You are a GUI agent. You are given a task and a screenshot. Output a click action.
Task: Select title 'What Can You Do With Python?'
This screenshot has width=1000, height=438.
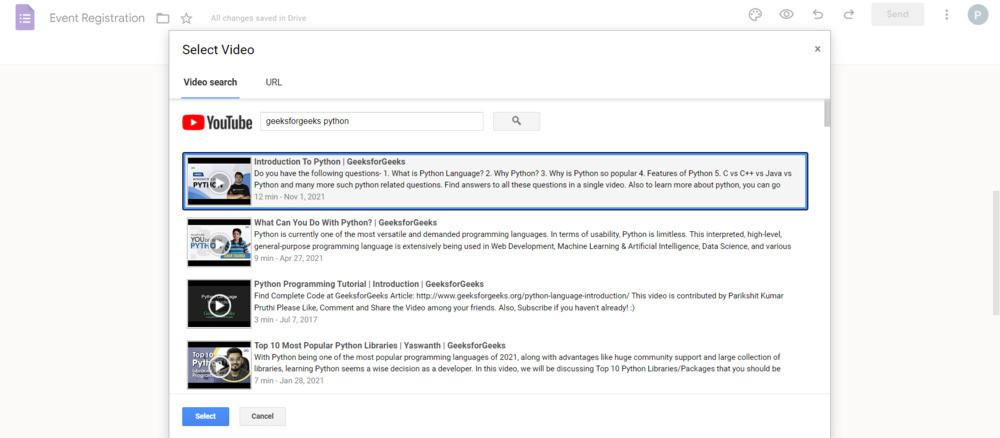315,223
